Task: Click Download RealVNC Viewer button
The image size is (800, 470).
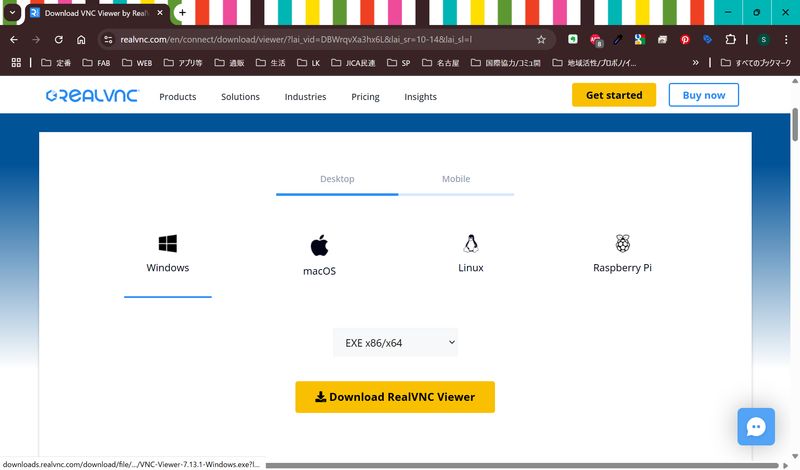Action: [395, 397]
